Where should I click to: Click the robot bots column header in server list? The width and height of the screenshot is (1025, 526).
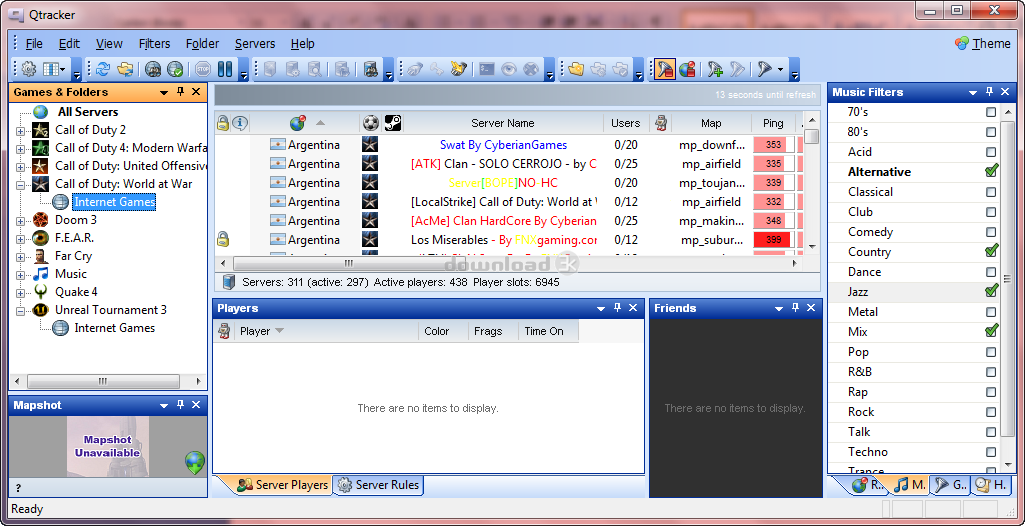[661, 123]
